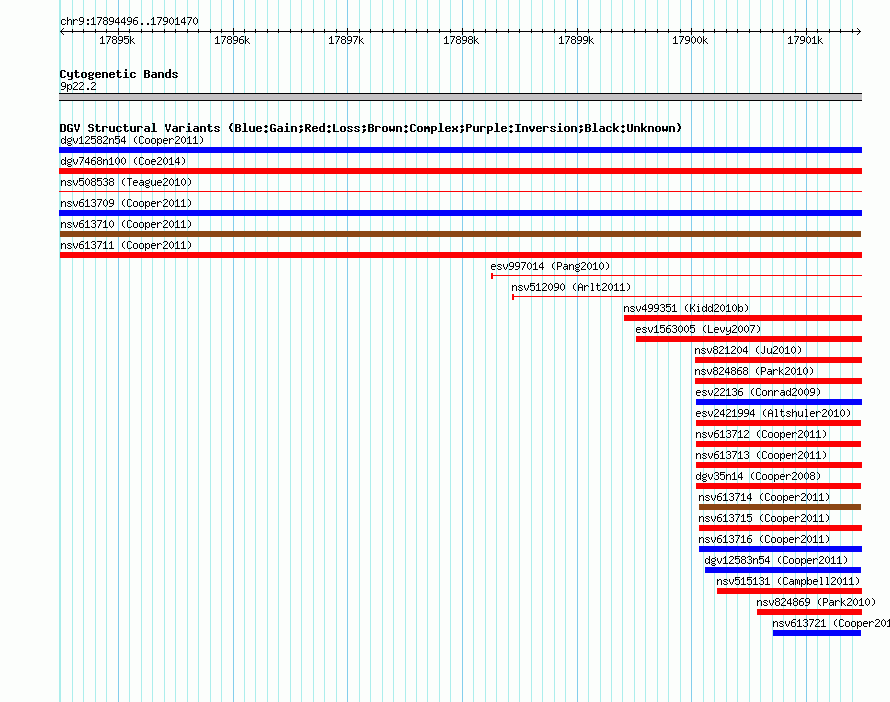This screenshot has width=890, height=702.
Task: Click the 17895k ruler tick label
Action: coord(117,40)
